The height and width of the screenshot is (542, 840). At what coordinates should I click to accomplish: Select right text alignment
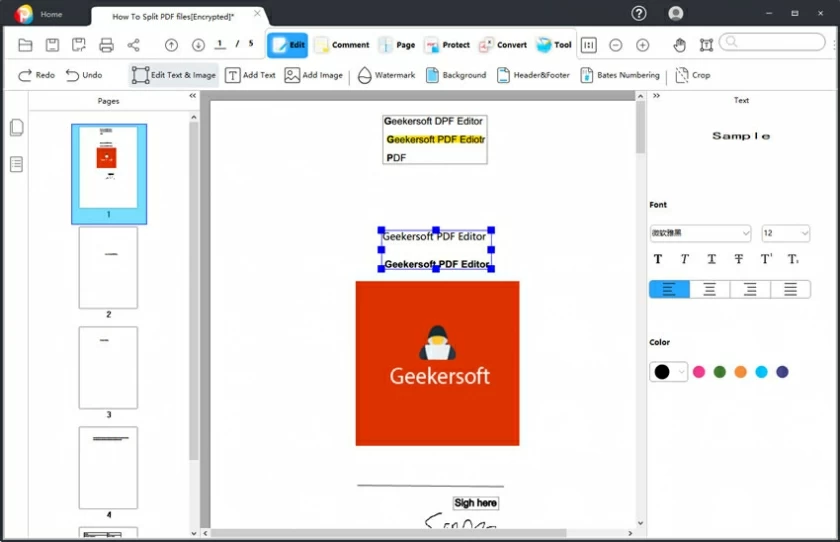(750, 289)
